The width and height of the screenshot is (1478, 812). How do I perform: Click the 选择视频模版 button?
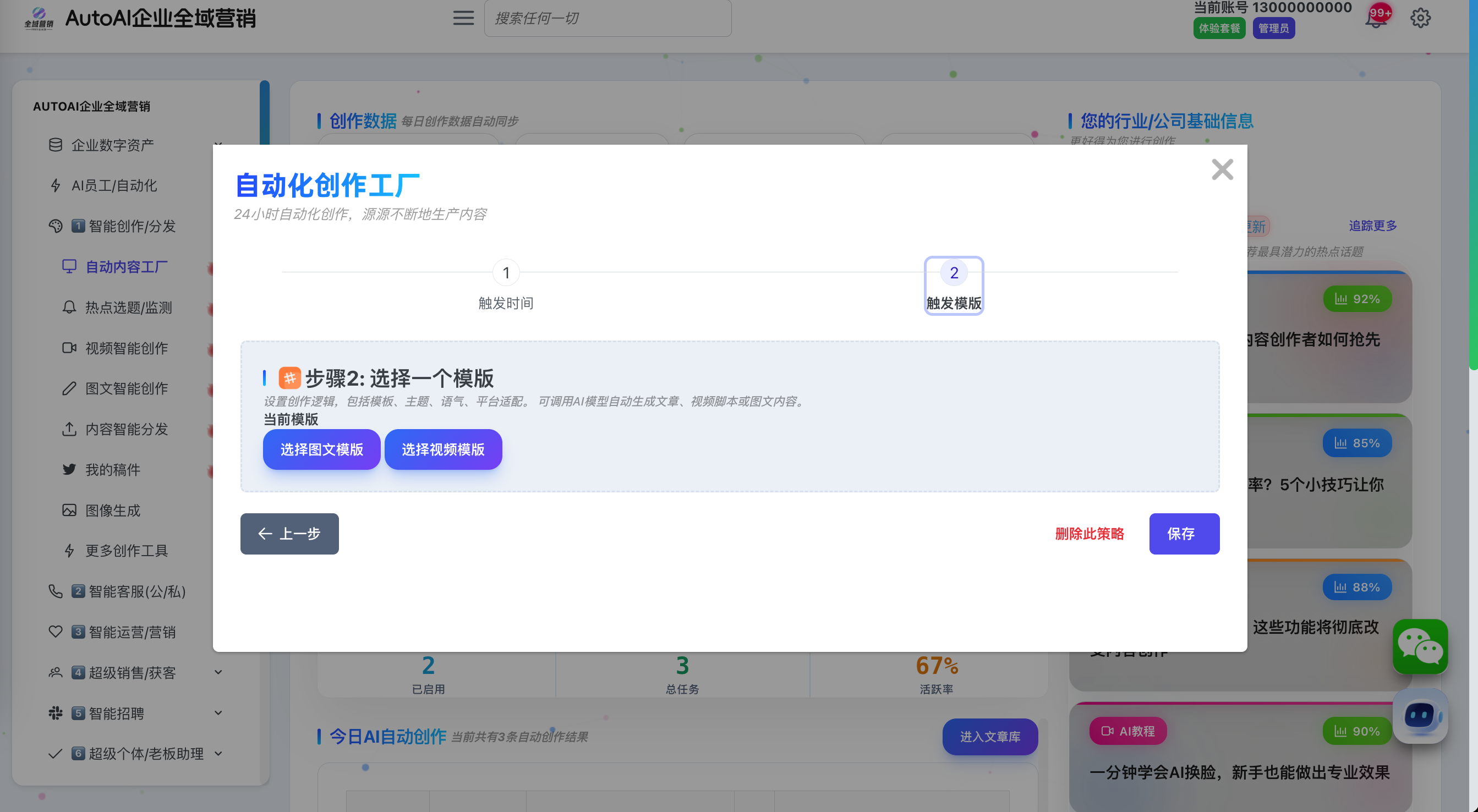[443, 449]
